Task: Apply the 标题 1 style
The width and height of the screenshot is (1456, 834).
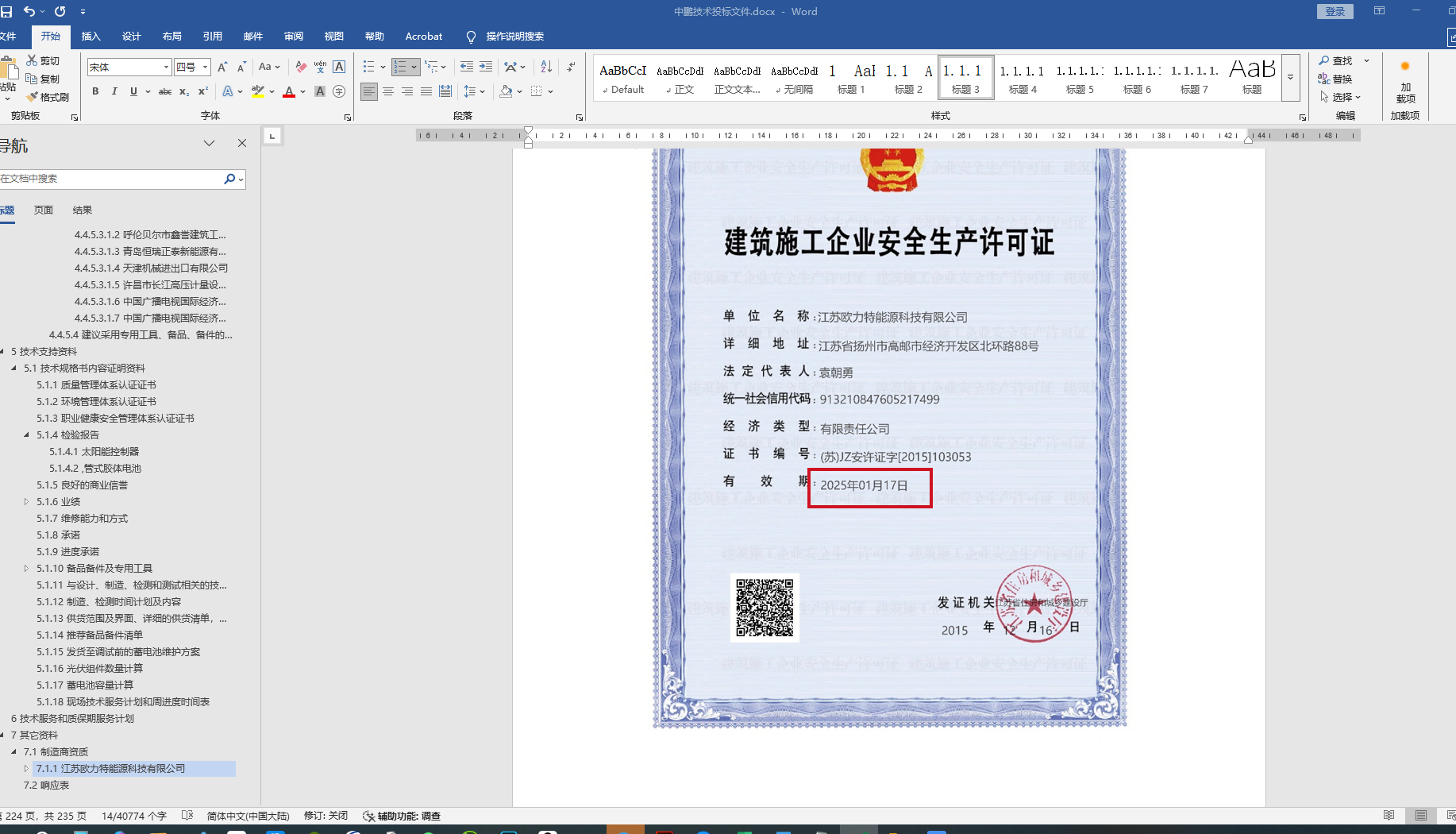Action: click(851, 78)
